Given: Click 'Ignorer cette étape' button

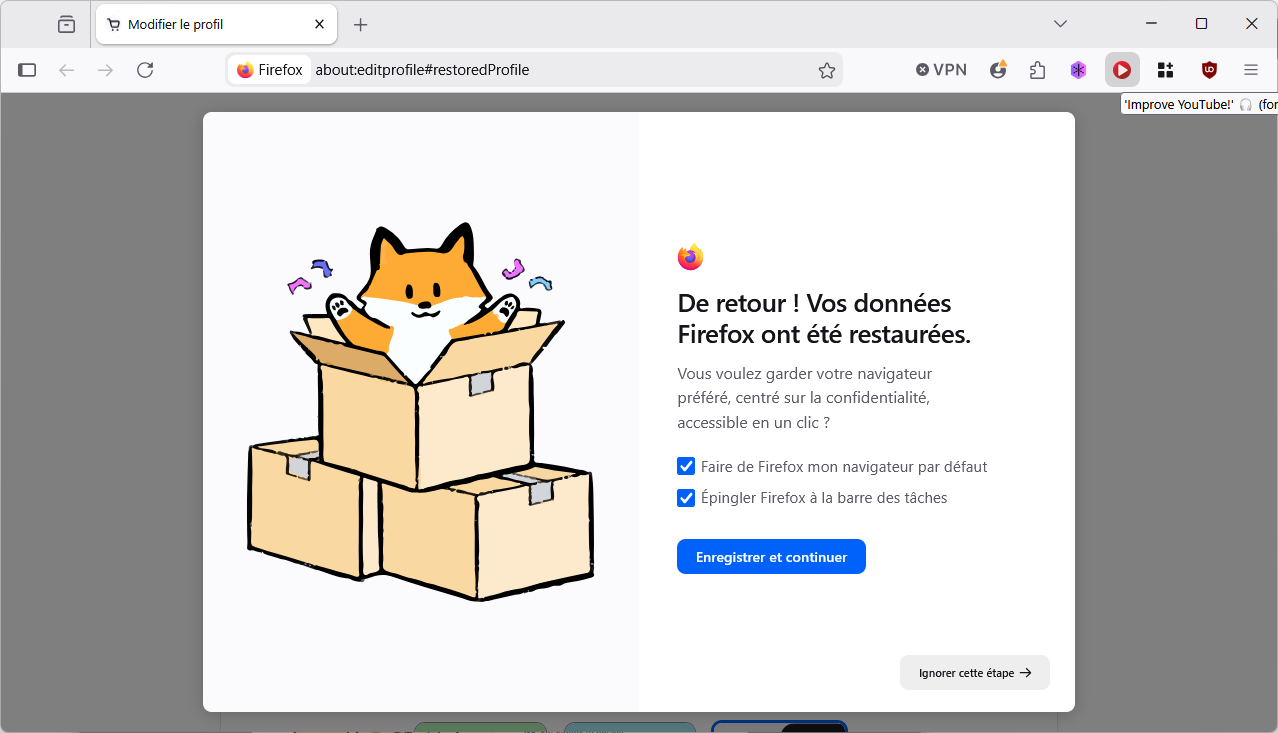Looking at the screenshot, I should [975, 673].
